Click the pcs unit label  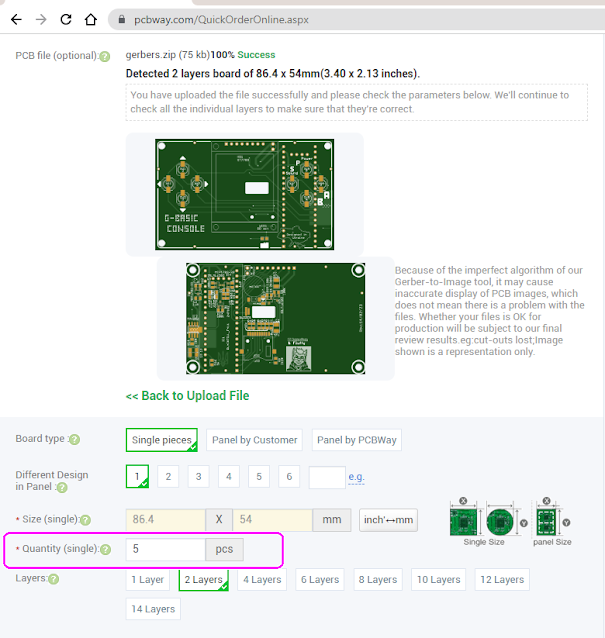[x=224, y=549]
